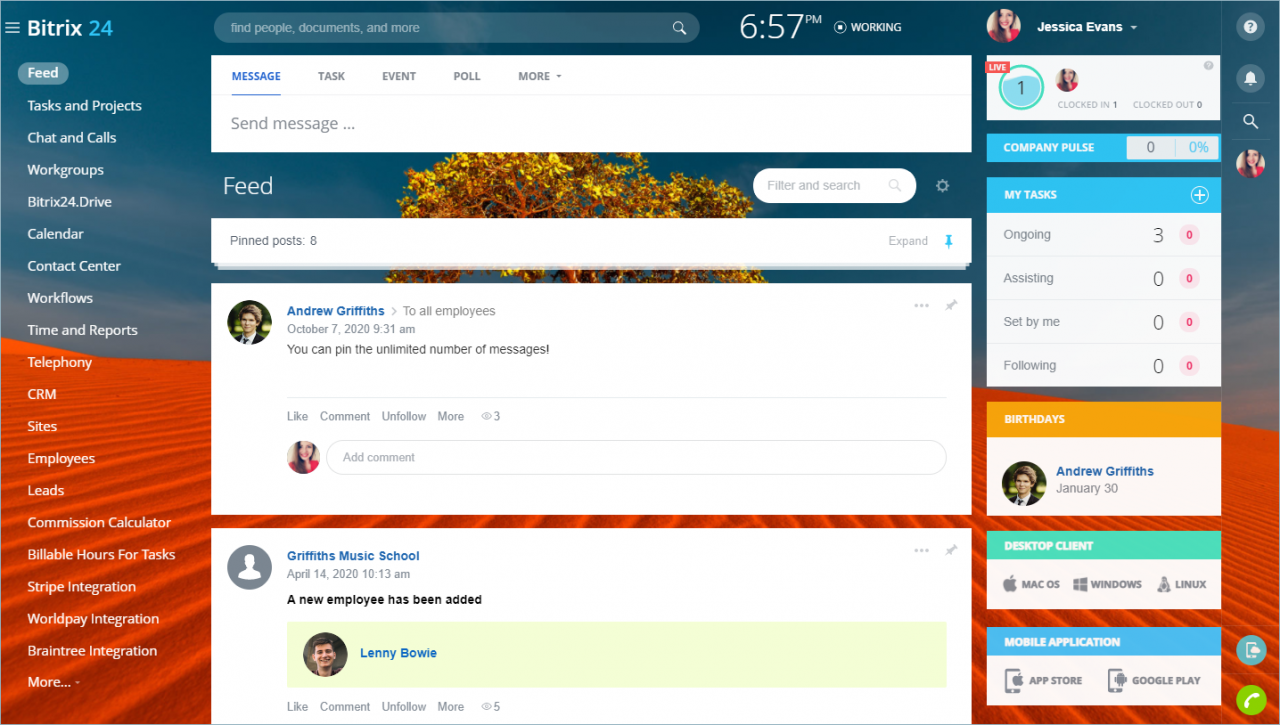
Task: Focus the Add comment field
Action: [x=636, y=457]
